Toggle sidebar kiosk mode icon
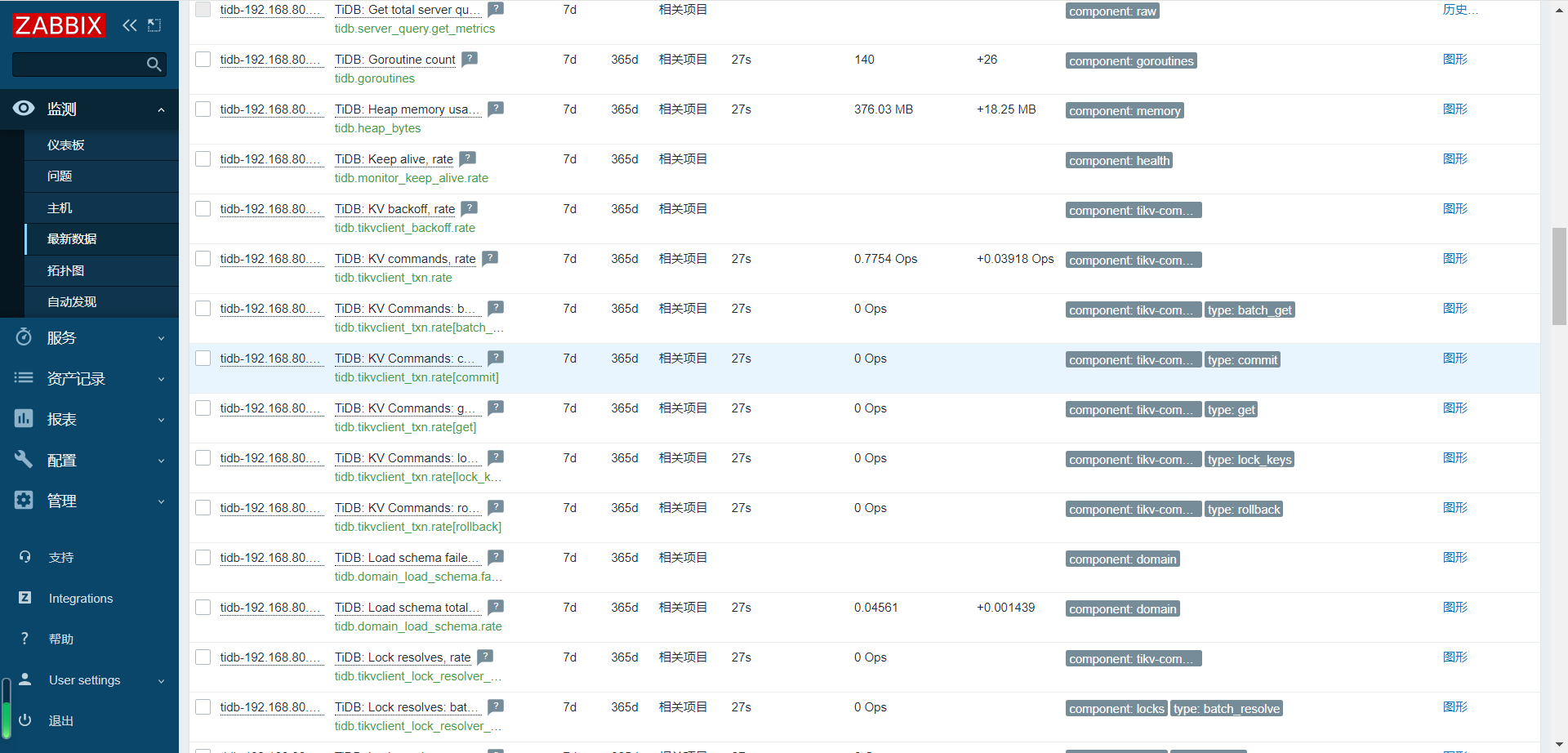Viewport: 1568px width, 753px height. pyautogui.click(x=154, y=25)
